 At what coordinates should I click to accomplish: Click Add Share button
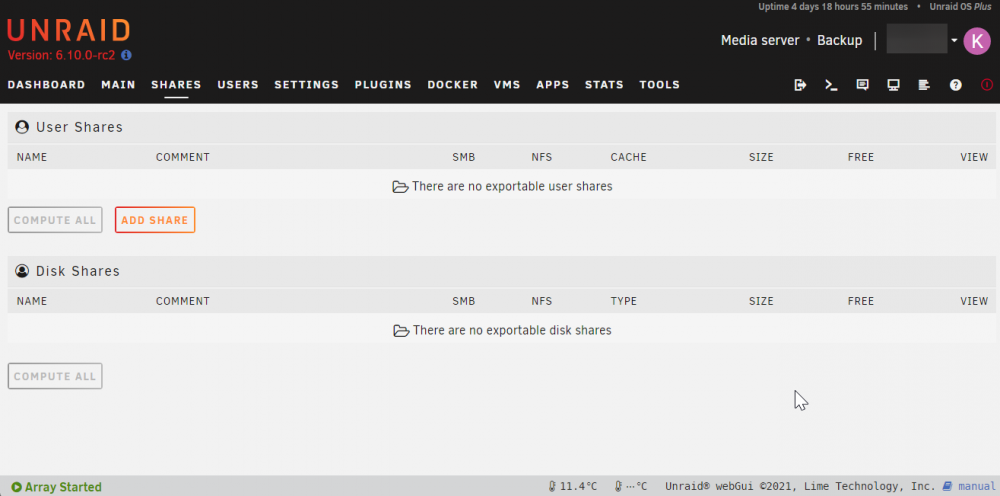click(x=155, y=220)
